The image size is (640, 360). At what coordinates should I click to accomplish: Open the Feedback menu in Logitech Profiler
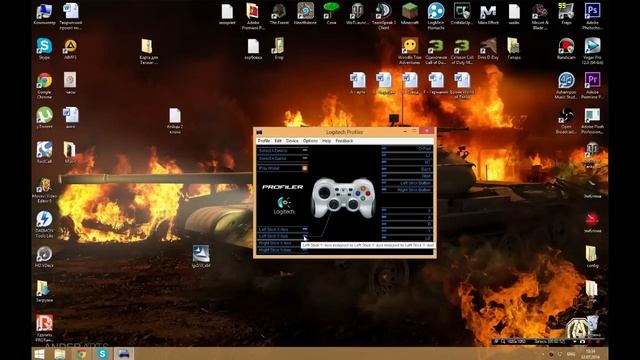pos(344,141)
